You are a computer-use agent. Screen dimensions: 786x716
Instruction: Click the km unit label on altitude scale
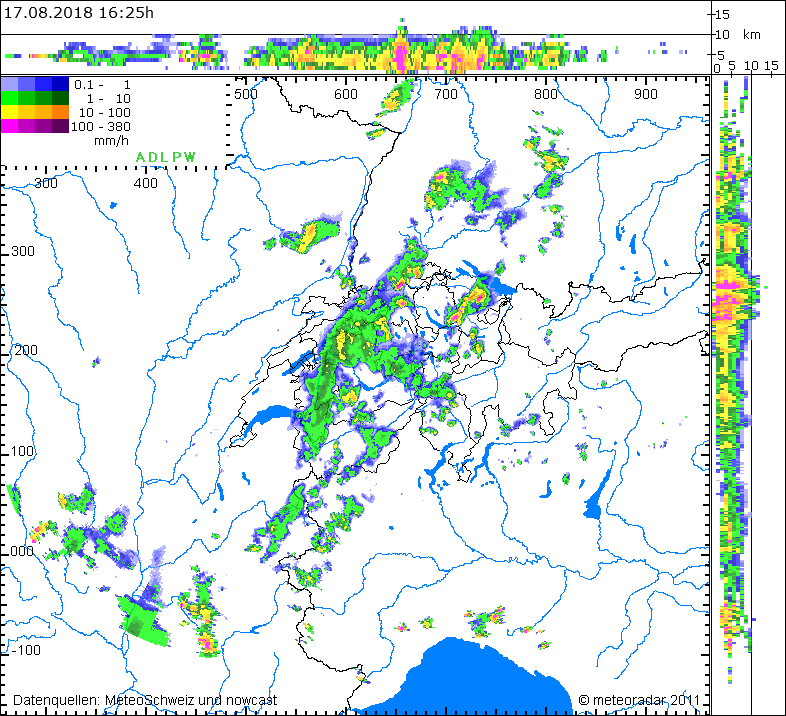coord(751,35)
